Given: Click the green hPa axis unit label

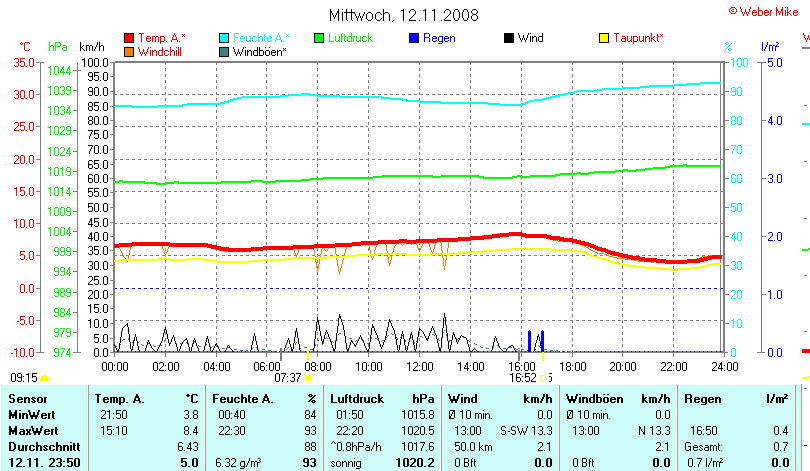Looking at the screenshot, I should (58, 47).
